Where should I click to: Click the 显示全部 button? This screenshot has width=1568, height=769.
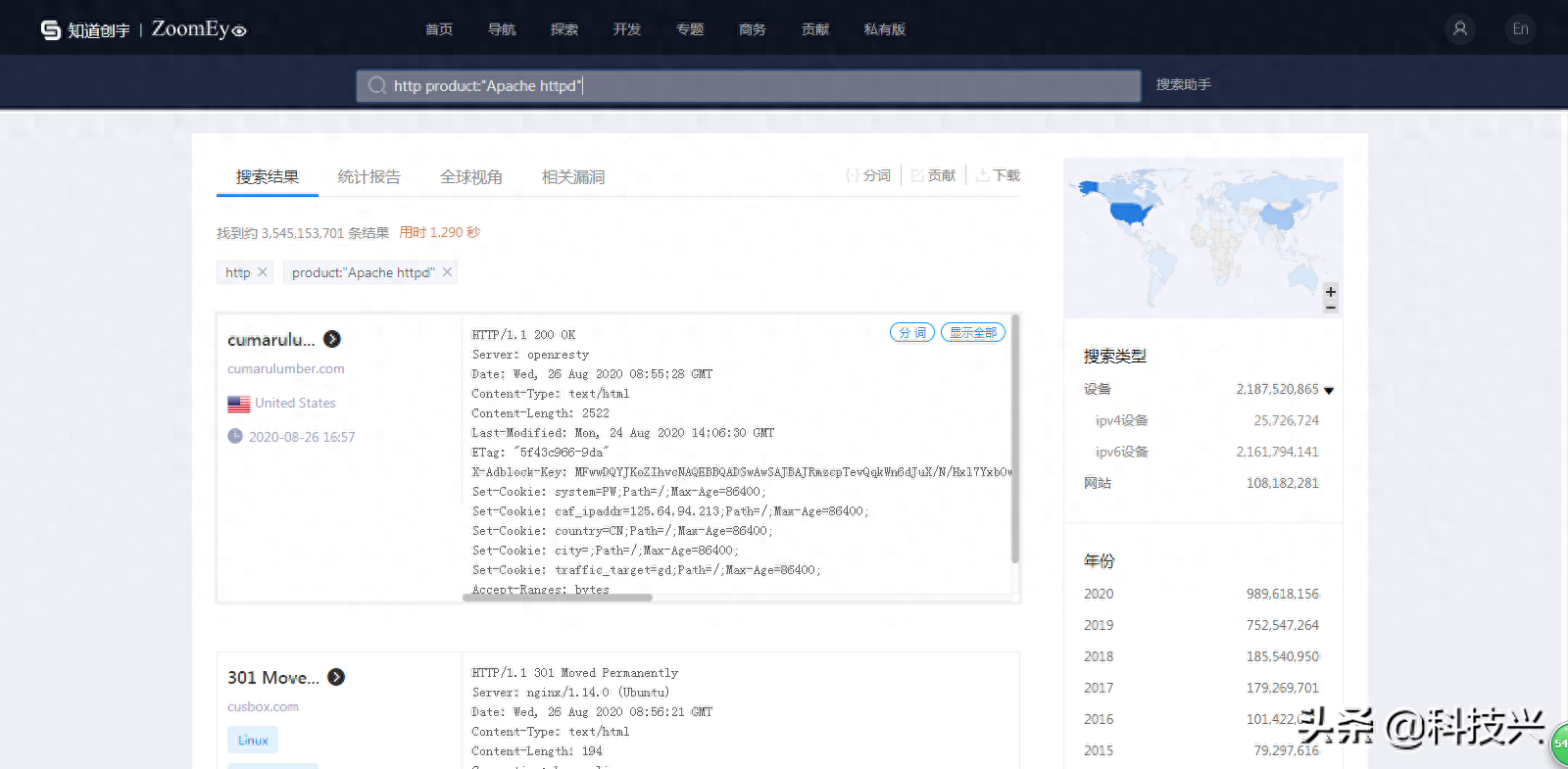tap(973, 333)
